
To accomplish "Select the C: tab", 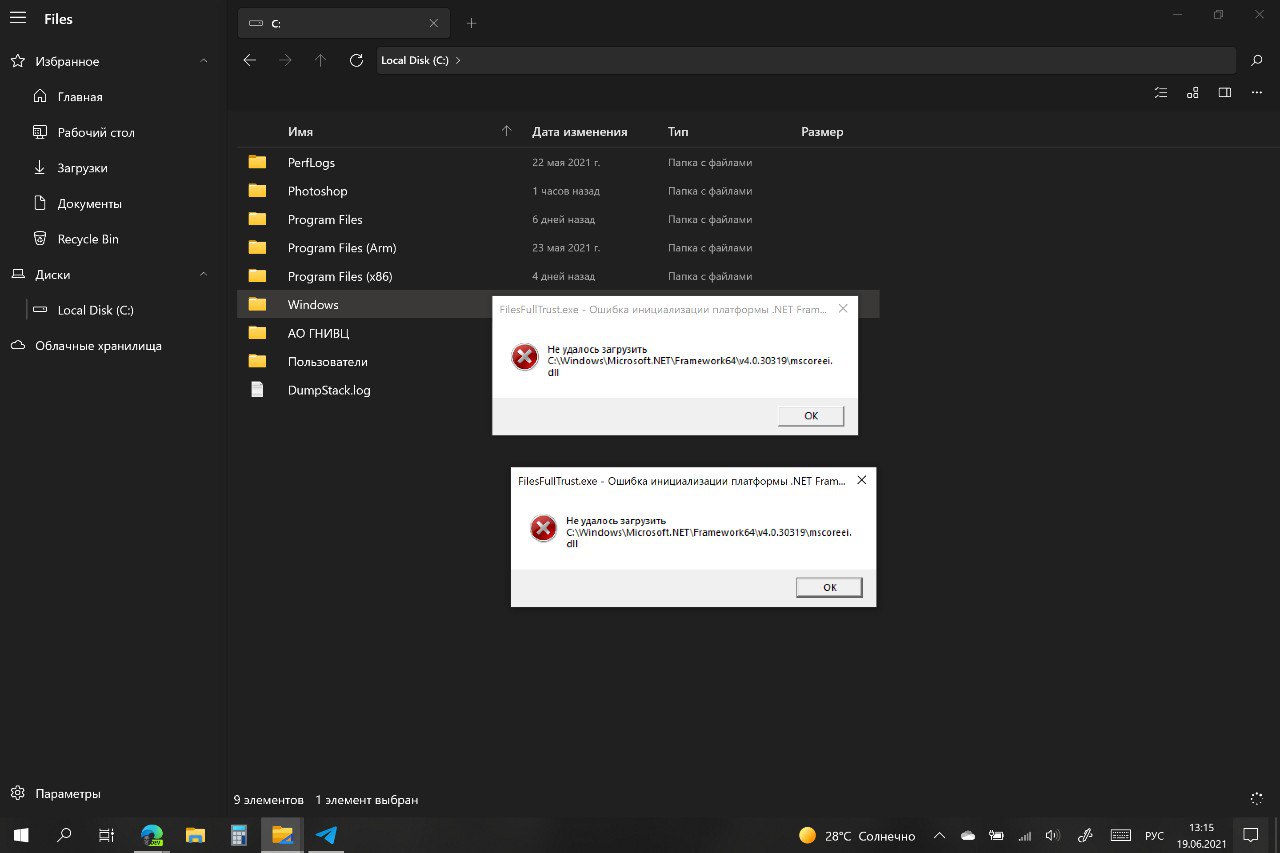I will [x=343, y=23].
